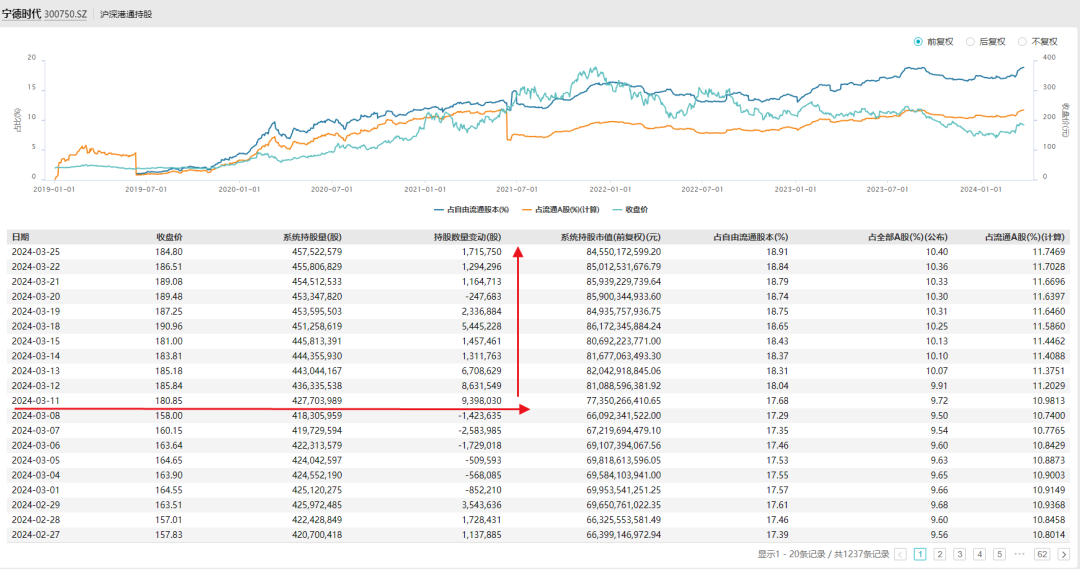Select the 2024-03-21 date cell
The height and width of the screenshot is (569, 1080).
[36, 282]
